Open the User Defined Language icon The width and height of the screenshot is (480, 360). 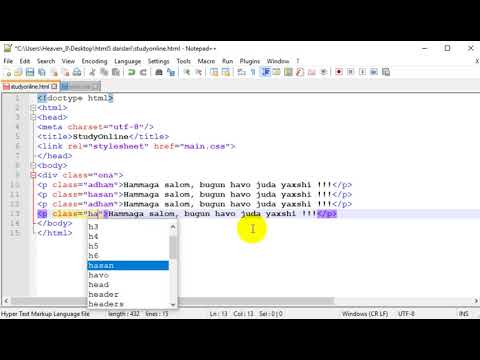[277, 72]
